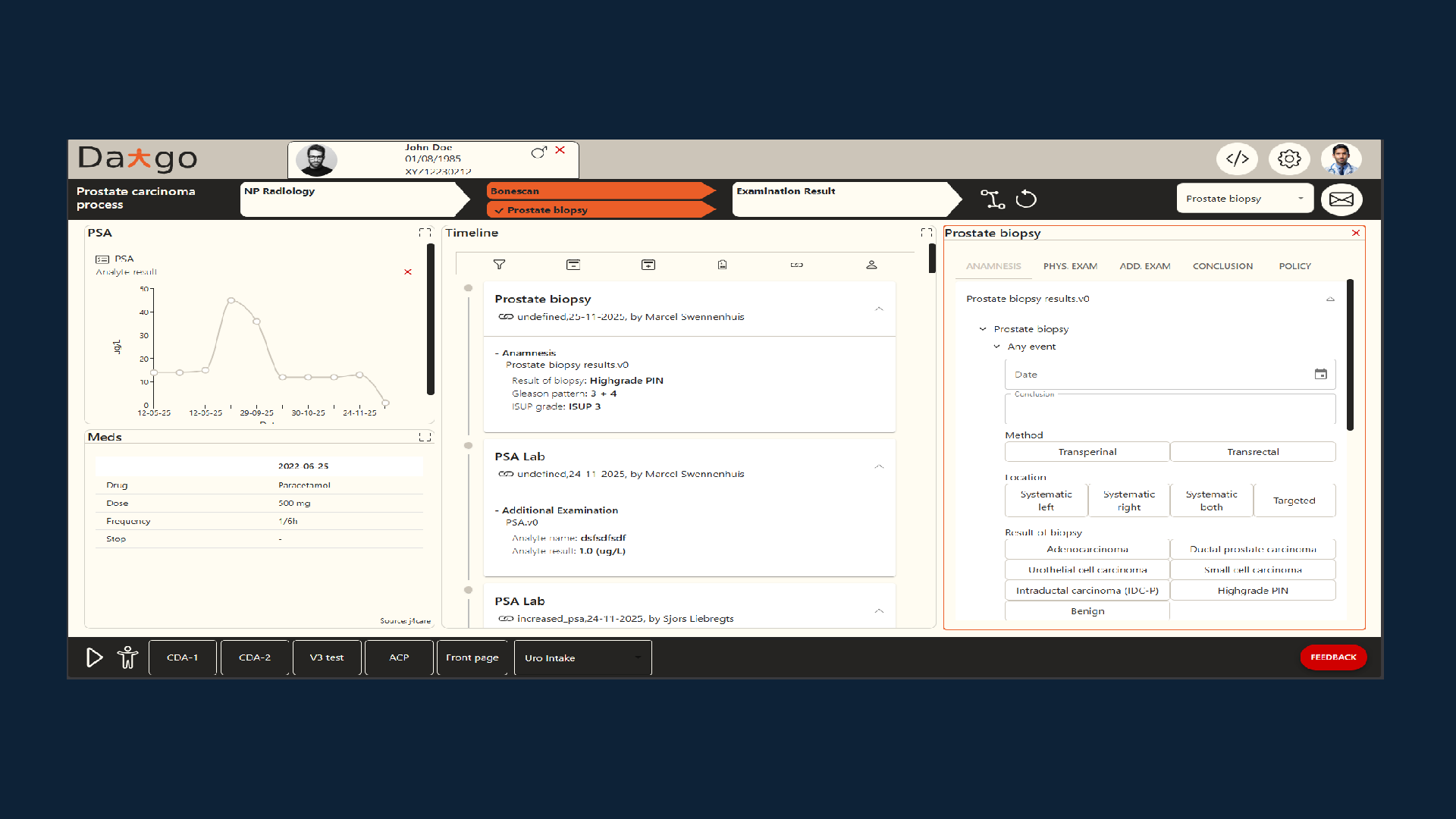The height and width of the screenshot is (819, 1456).
Task: Open the Prostate biopsy dropdown in the top bar
Action: tap(1244, 198)
